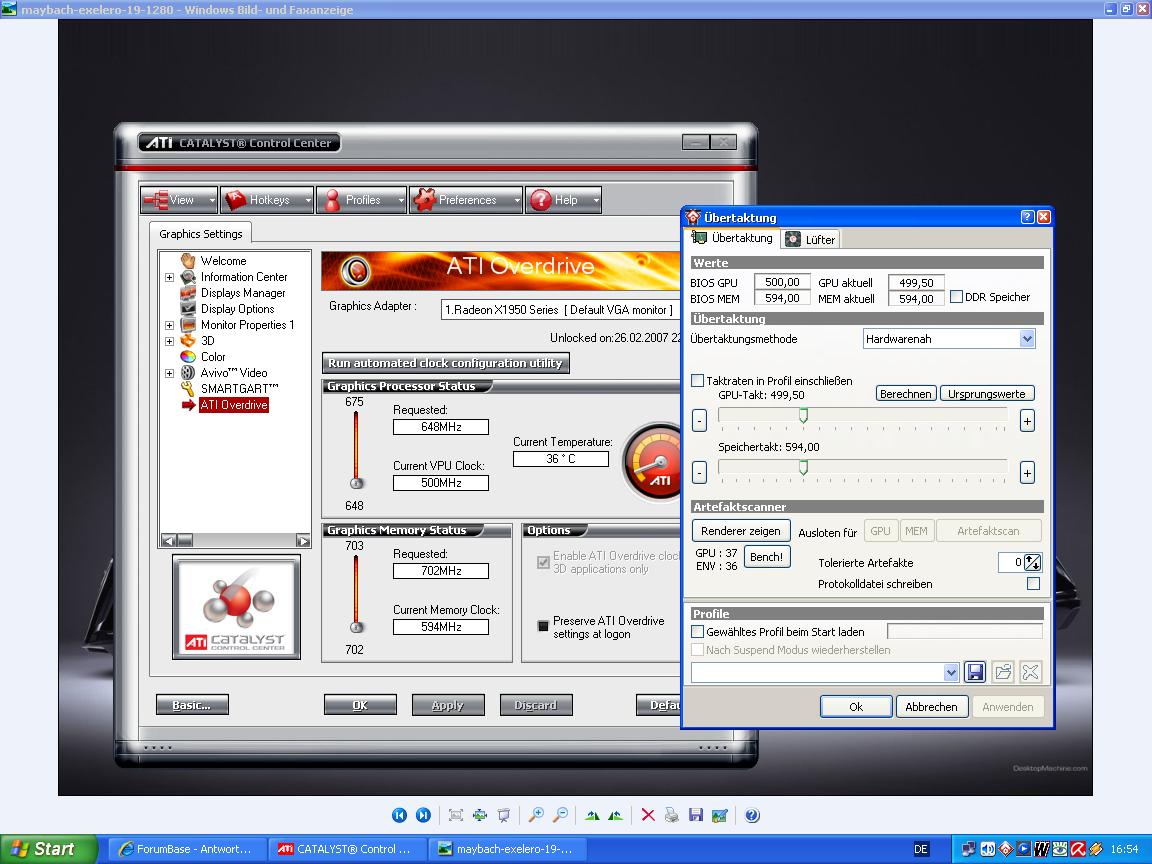Open the volume icon in system tray

click(987, 849)
